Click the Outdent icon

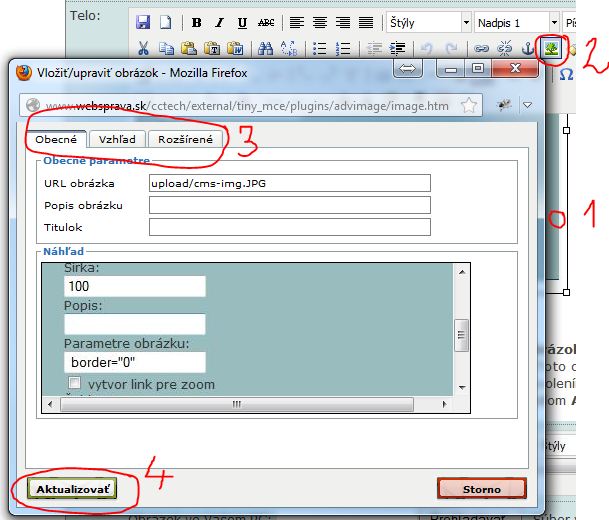(x=374, y=49)
